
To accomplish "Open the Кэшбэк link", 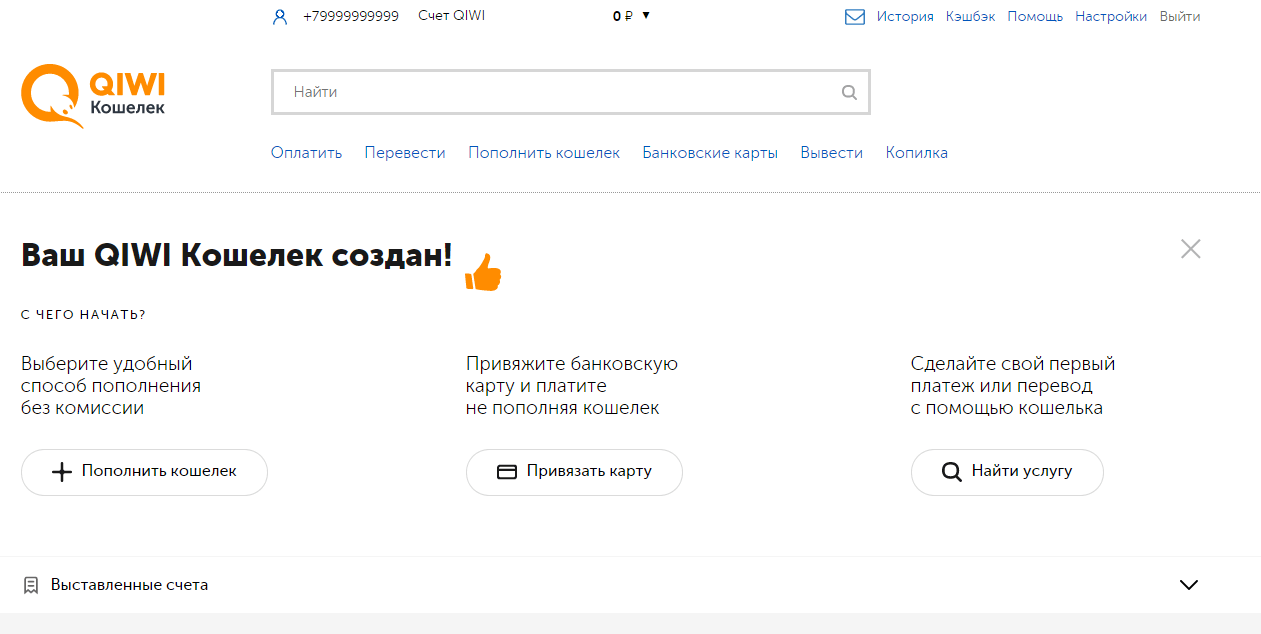I will pos(971,17).
